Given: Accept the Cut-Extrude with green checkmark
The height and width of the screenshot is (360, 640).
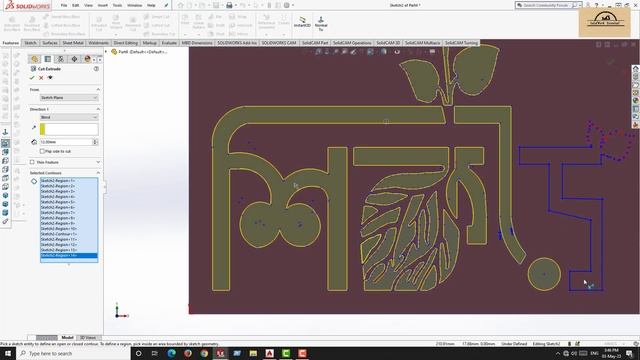Looking at the screenshot, I should (x=32, y=78).
